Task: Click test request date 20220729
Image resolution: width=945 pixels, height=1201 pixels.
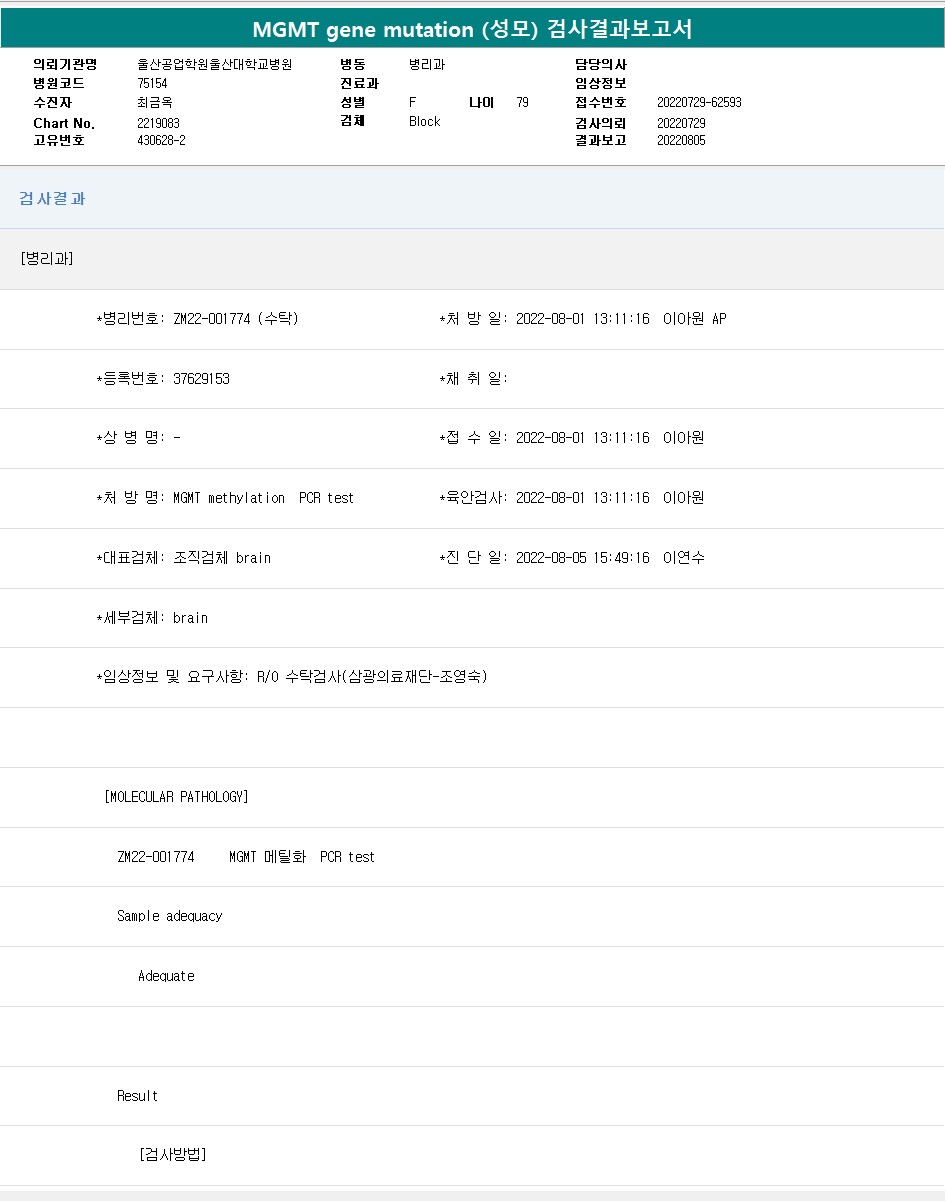Action: [x=681, y=123]
